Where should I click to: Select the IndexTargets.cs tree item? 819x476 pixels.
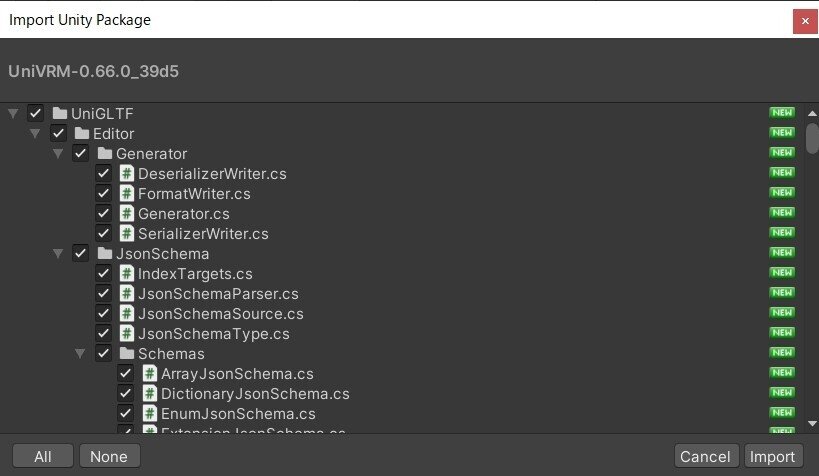[195, 273]
